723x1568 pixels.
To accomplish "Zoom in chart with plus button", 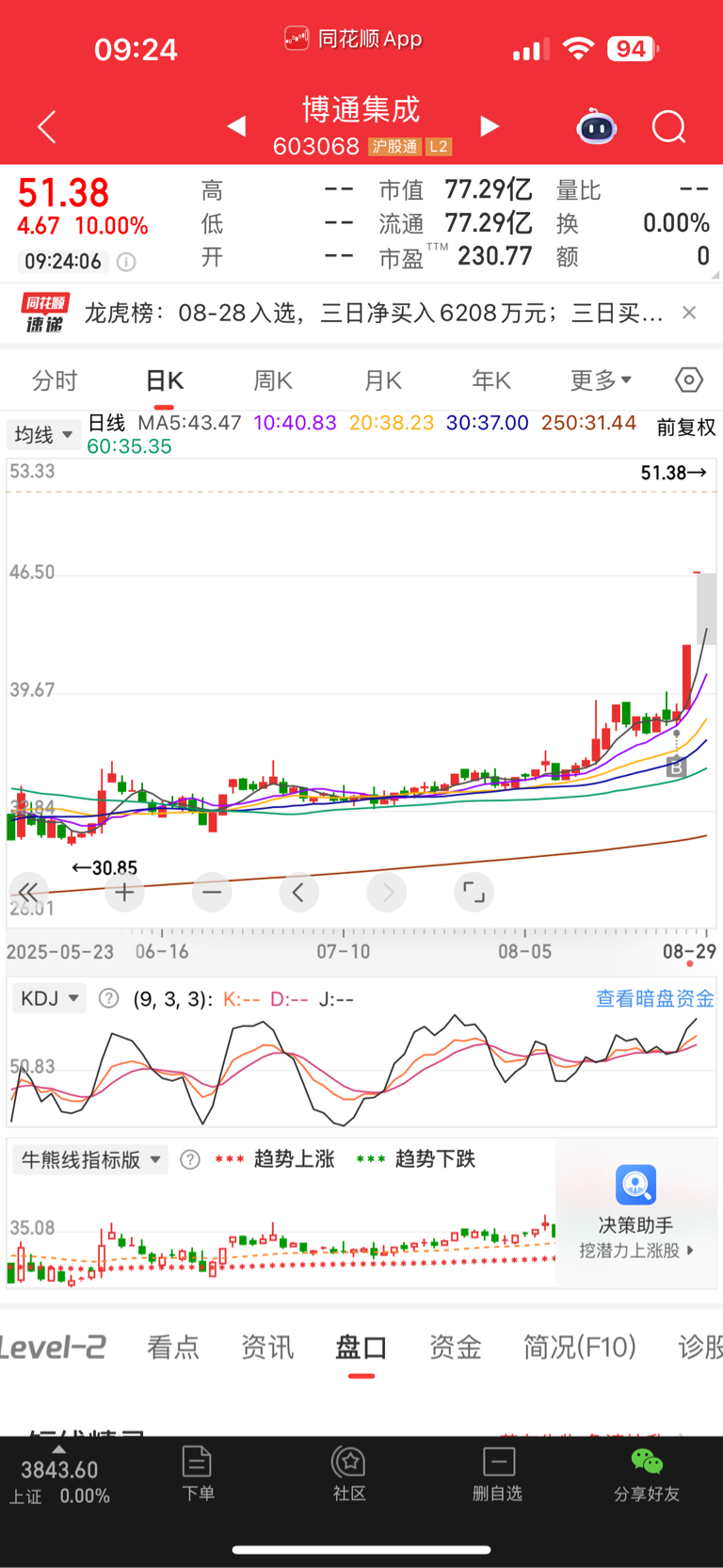I will coord(124,892).
